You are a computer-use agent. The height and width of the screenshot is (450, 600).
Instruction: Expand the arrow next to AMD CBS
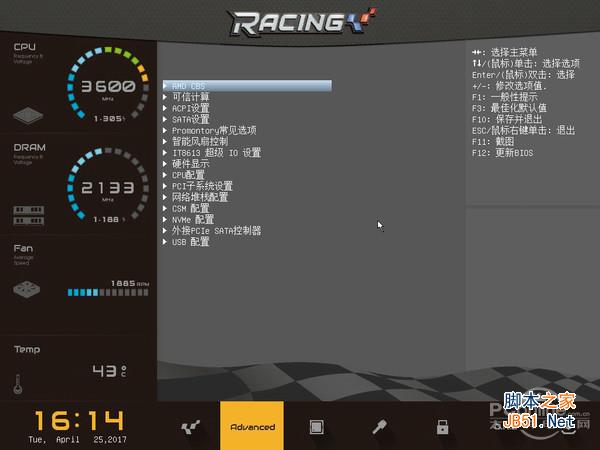pos(165,85)
